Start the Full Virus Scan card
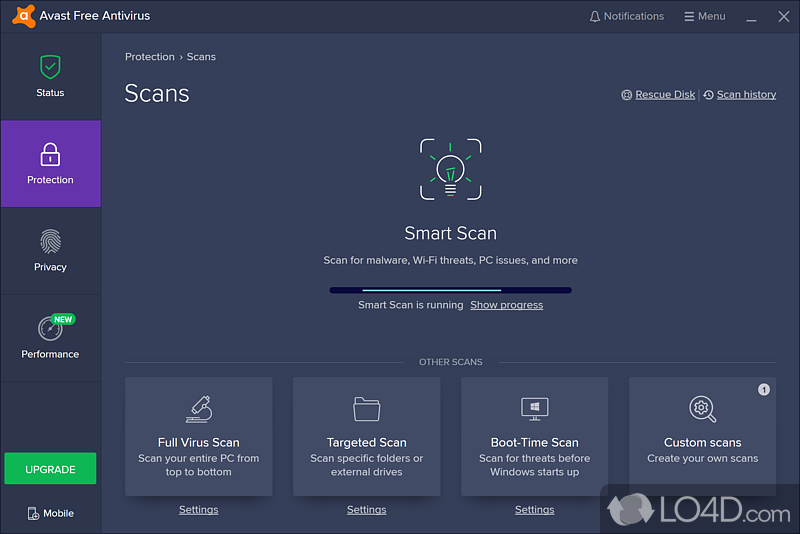Viewport: 800px width, 534px height. pos(198,437)
